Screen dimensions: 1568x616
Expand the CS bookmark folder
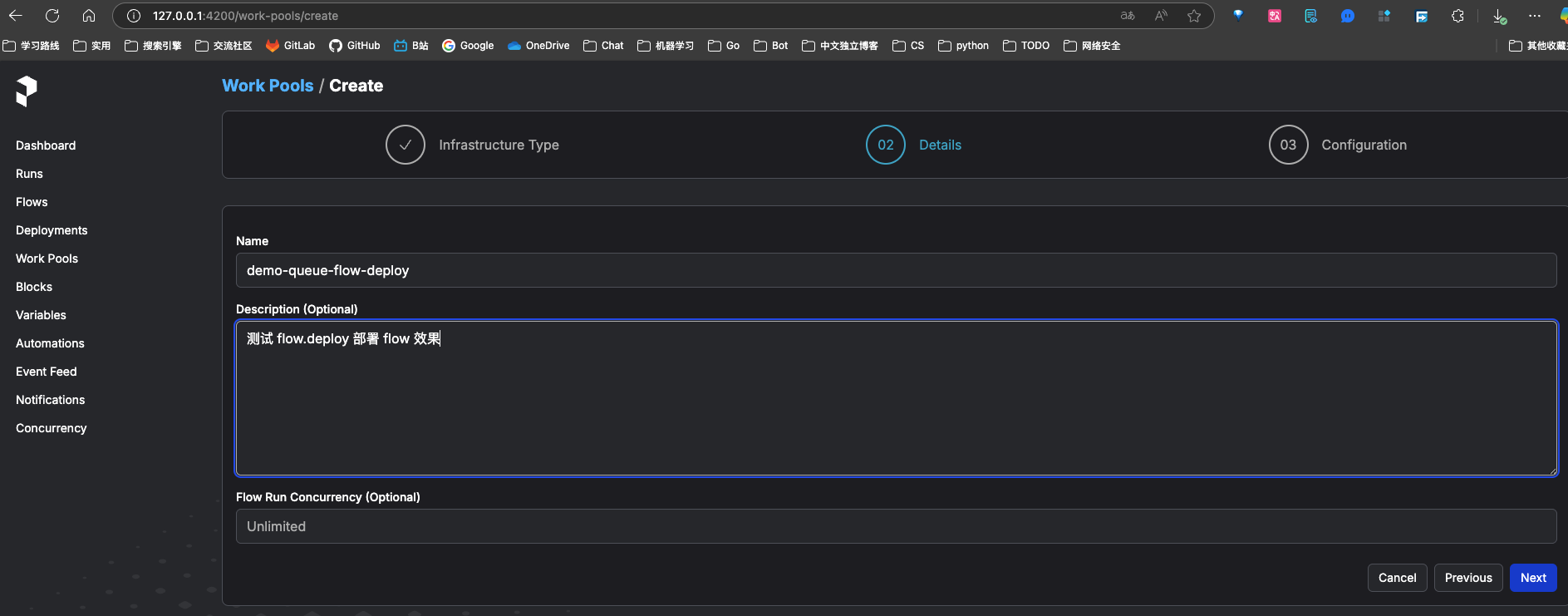pyautogui.click(x=908, y=46)
